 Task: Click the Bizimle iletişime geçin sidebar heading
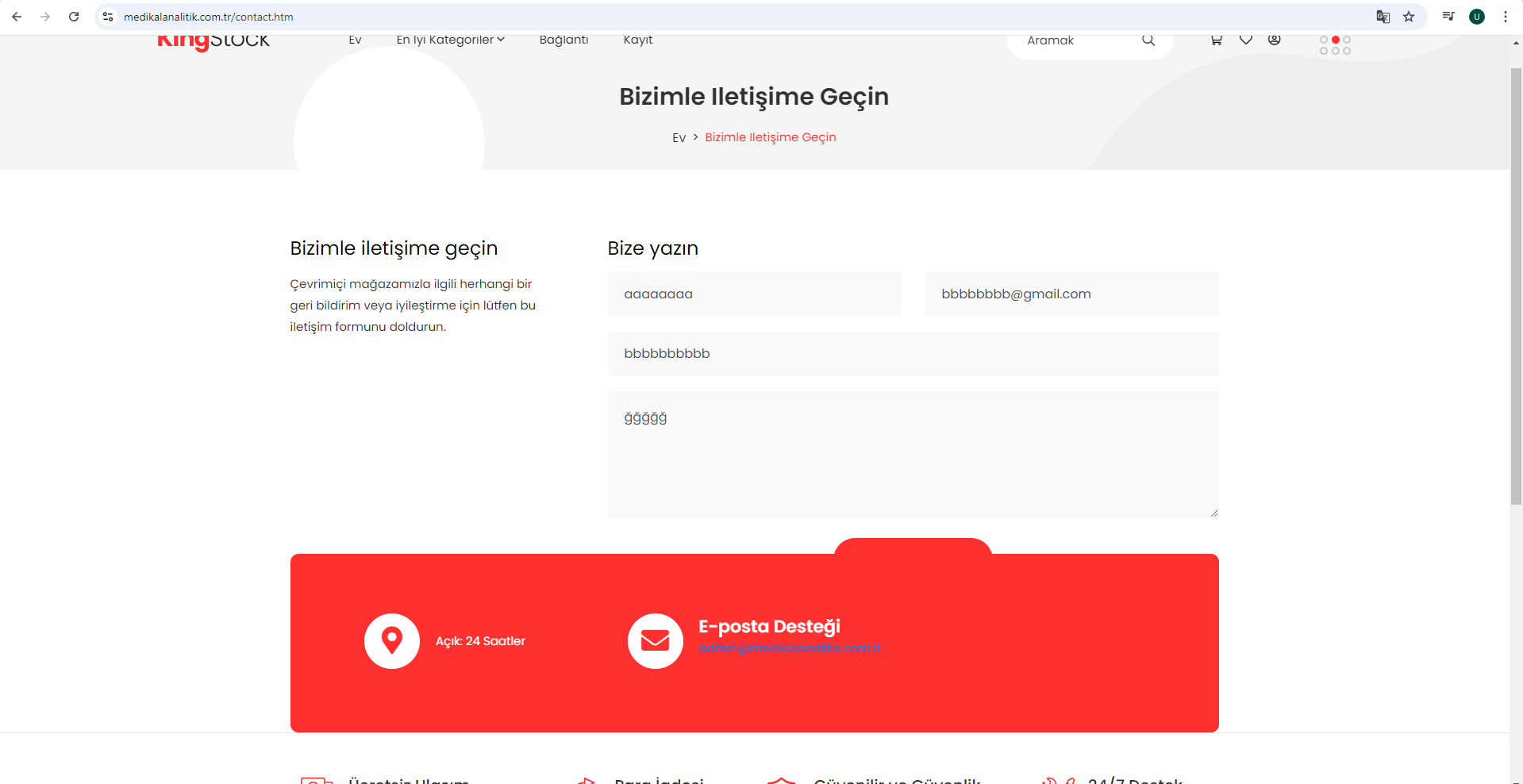point(394,248)
